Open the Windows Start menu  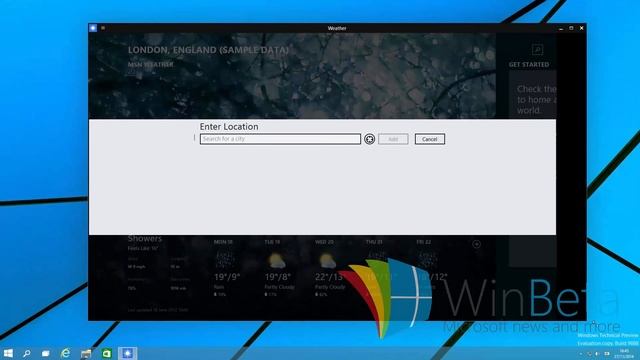point(8,353)
